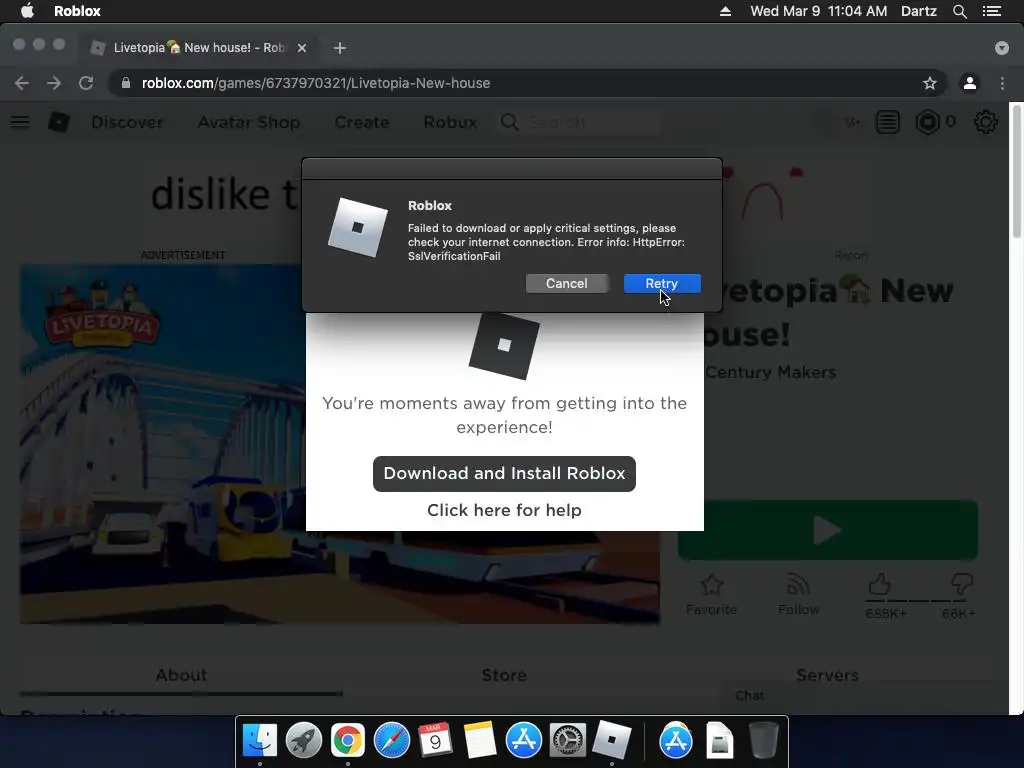Click the thumbs down dislike icon
The image size is (1024, 768).
[x=962, y=584]
